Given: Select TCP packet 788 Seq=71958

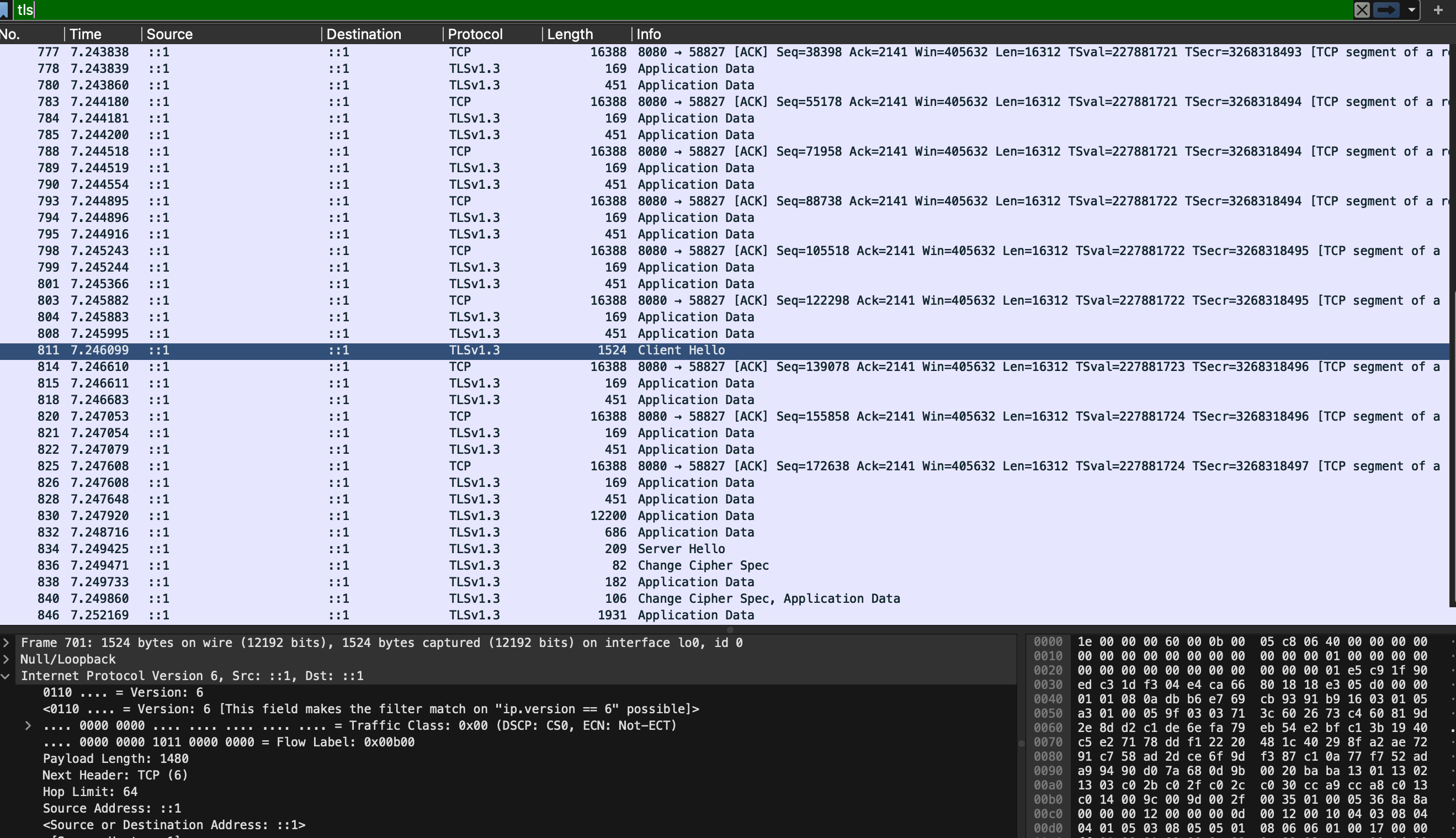Looking at the screenshot, I should coord(725,151).
